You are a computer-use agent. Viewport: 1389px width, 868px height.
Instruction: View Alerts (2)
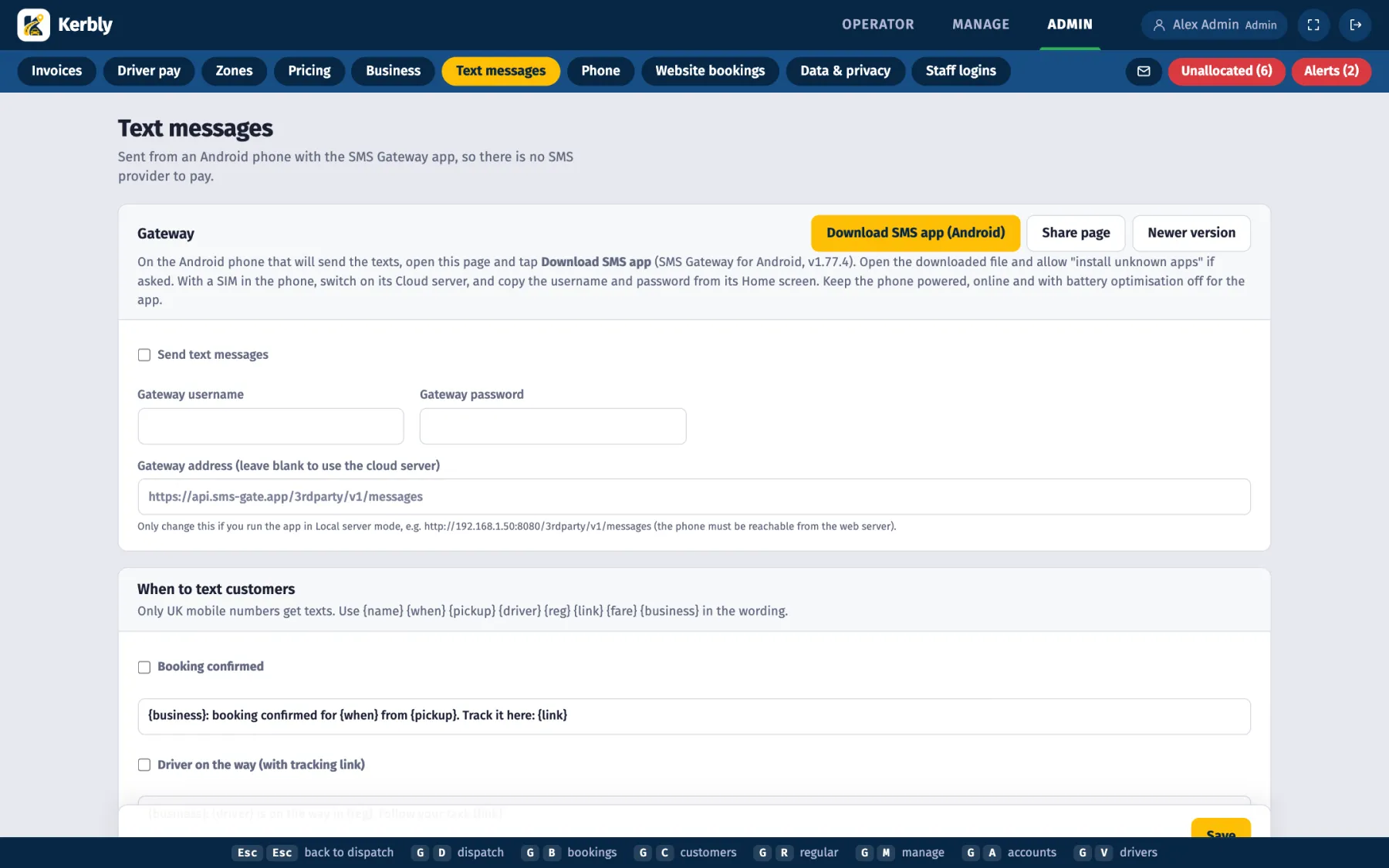point(1331,71)
